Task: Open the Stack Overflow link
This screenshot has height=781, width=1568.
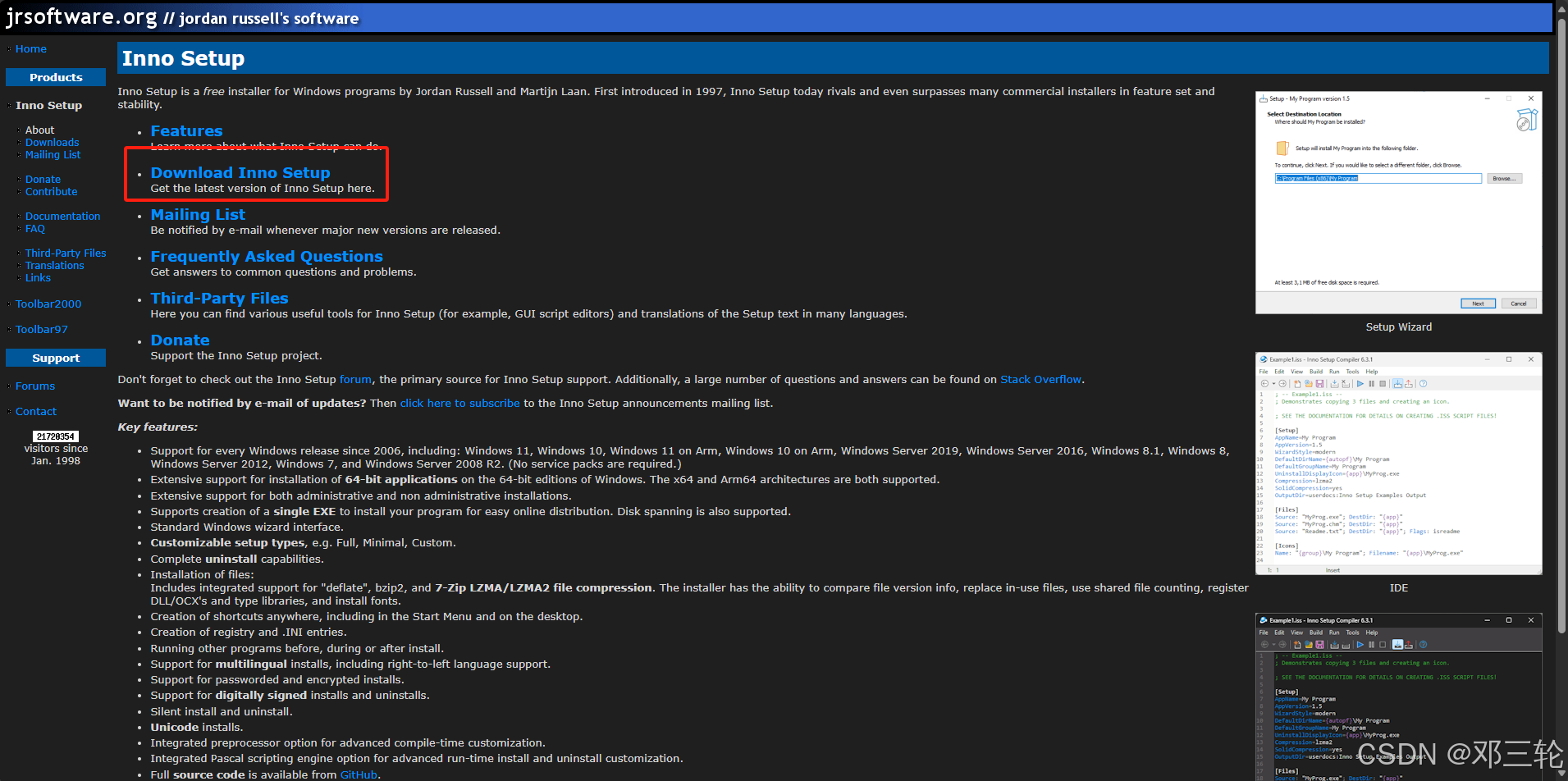Action: (1040, 380)
